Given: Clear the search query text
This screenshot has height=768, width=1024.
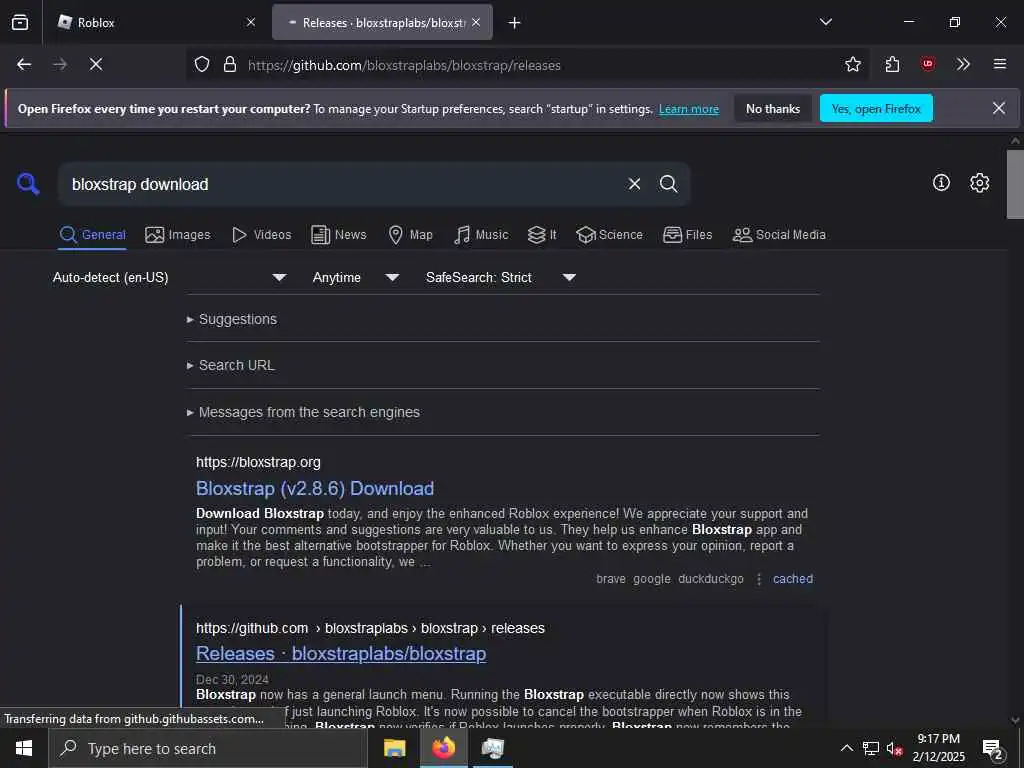Looking at the screenshot, I should (634, 184).
